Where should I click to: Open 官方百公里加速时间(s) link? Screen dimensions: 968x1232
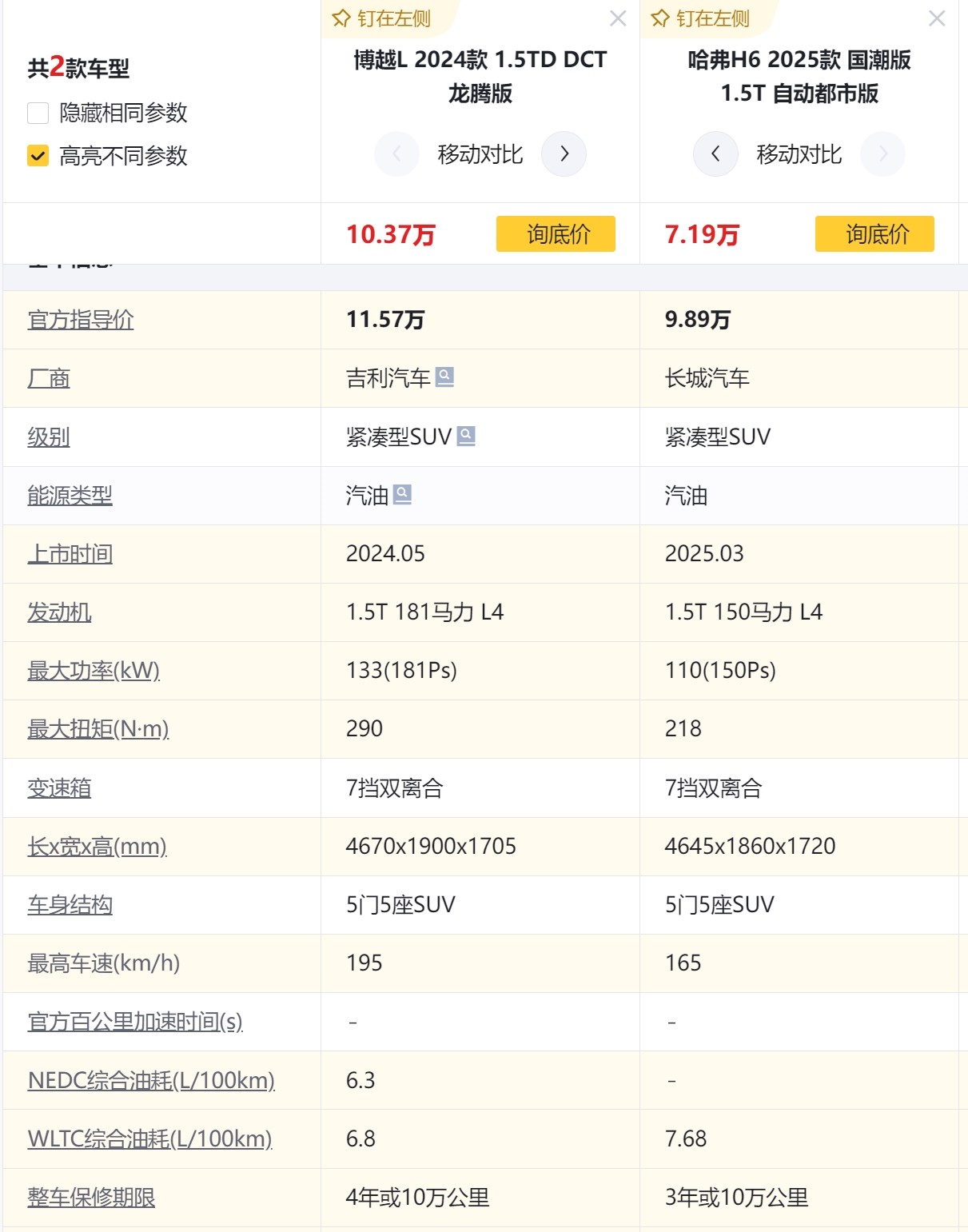pos(135,1022)
